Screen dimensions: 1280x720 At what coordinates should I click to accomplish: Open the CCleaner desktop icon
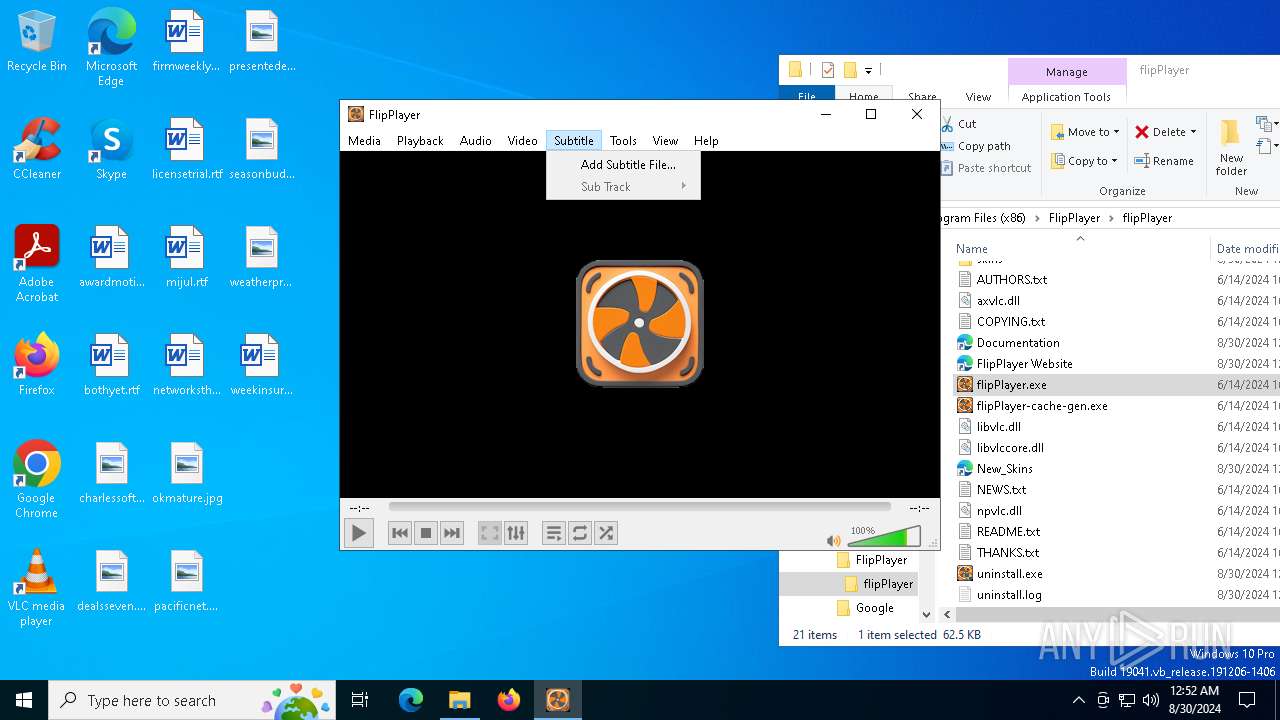(37, 149)
